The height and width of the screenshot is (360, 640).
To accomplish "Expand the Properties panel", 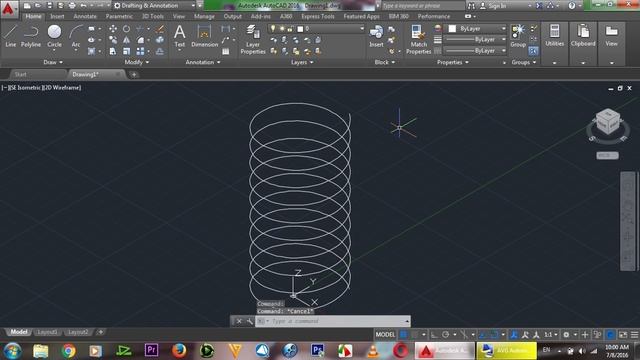I will [x=453, y=62].
